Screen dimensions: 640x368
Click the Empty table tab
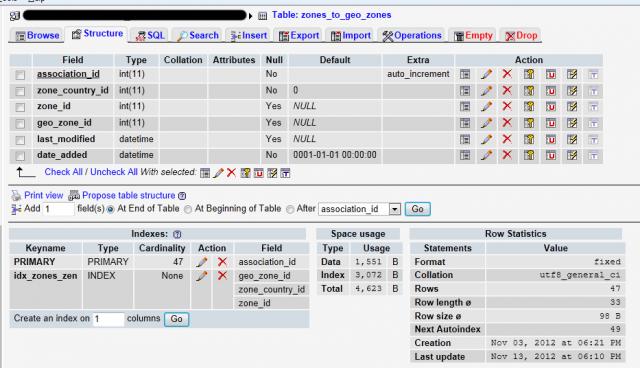[473, 35]
